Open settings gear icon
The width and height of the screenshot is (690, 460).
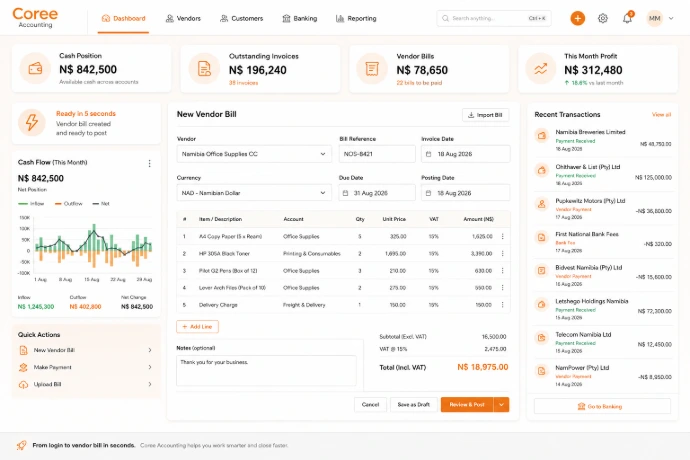point(602,18)
